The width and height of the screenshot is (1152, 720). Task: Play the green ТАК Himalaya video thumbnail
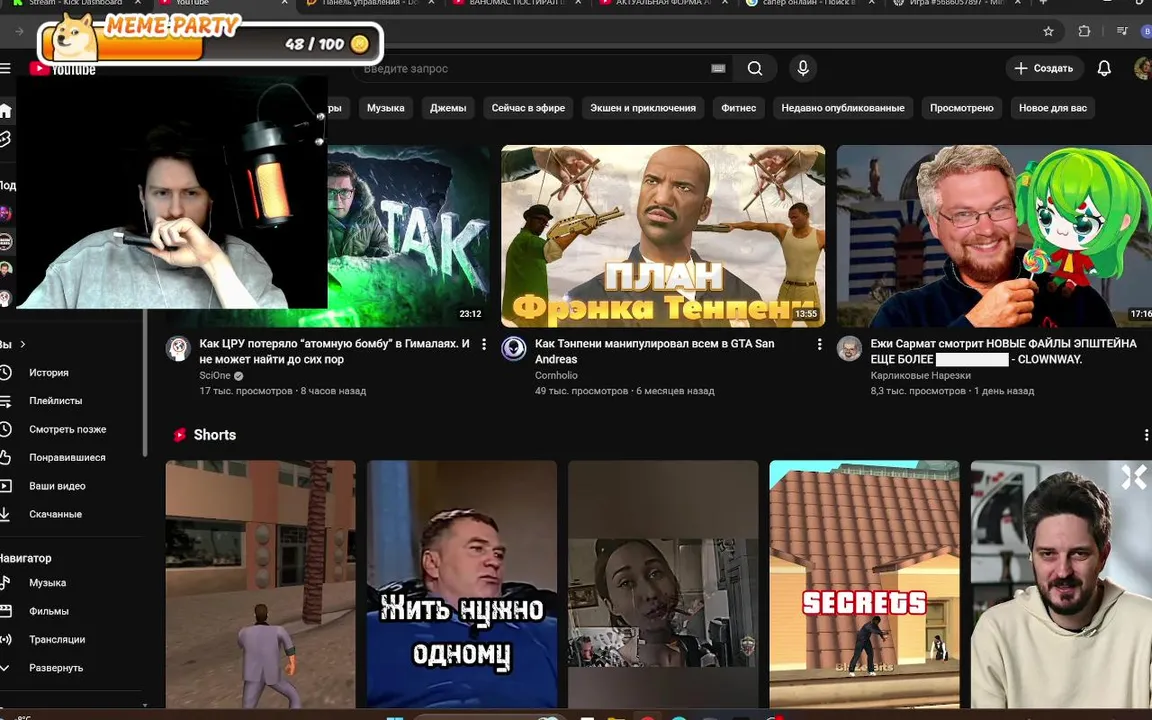point(408,236)
